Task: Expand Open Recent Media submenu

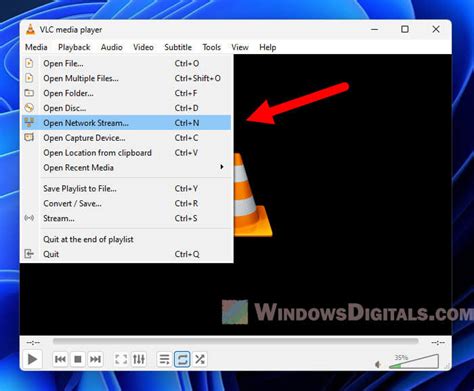Action: pyautogui.click(x=127, y=168)
